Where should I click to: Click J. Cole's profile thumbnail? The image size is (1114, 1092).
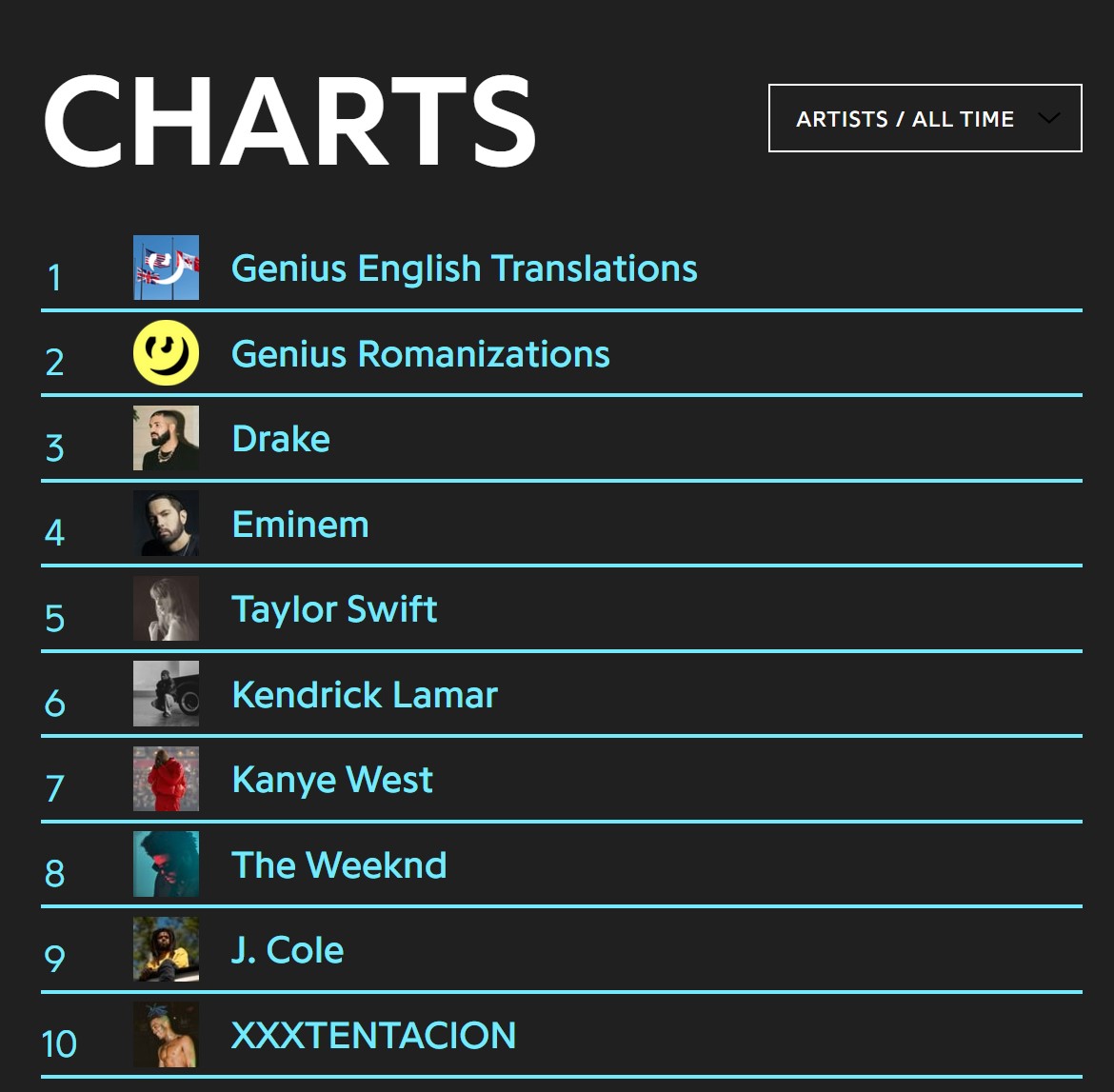(x=166, y=949)
